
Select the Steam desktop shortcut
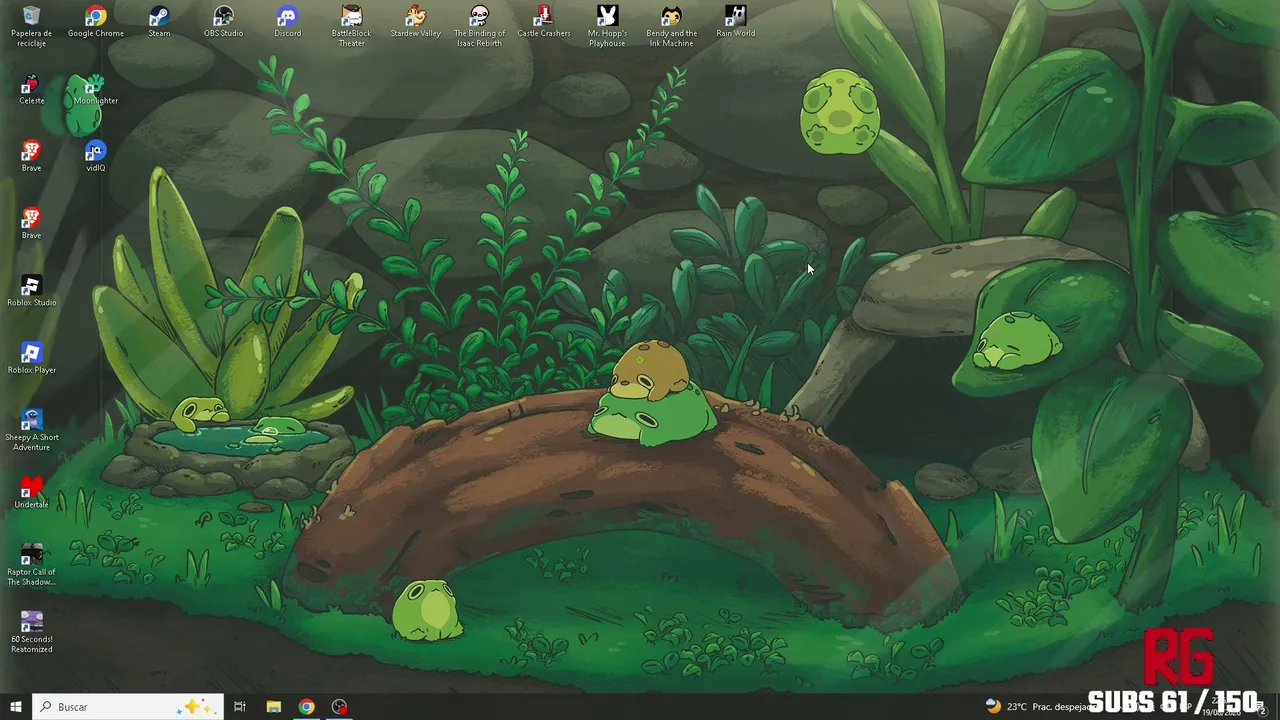point(159,22)
